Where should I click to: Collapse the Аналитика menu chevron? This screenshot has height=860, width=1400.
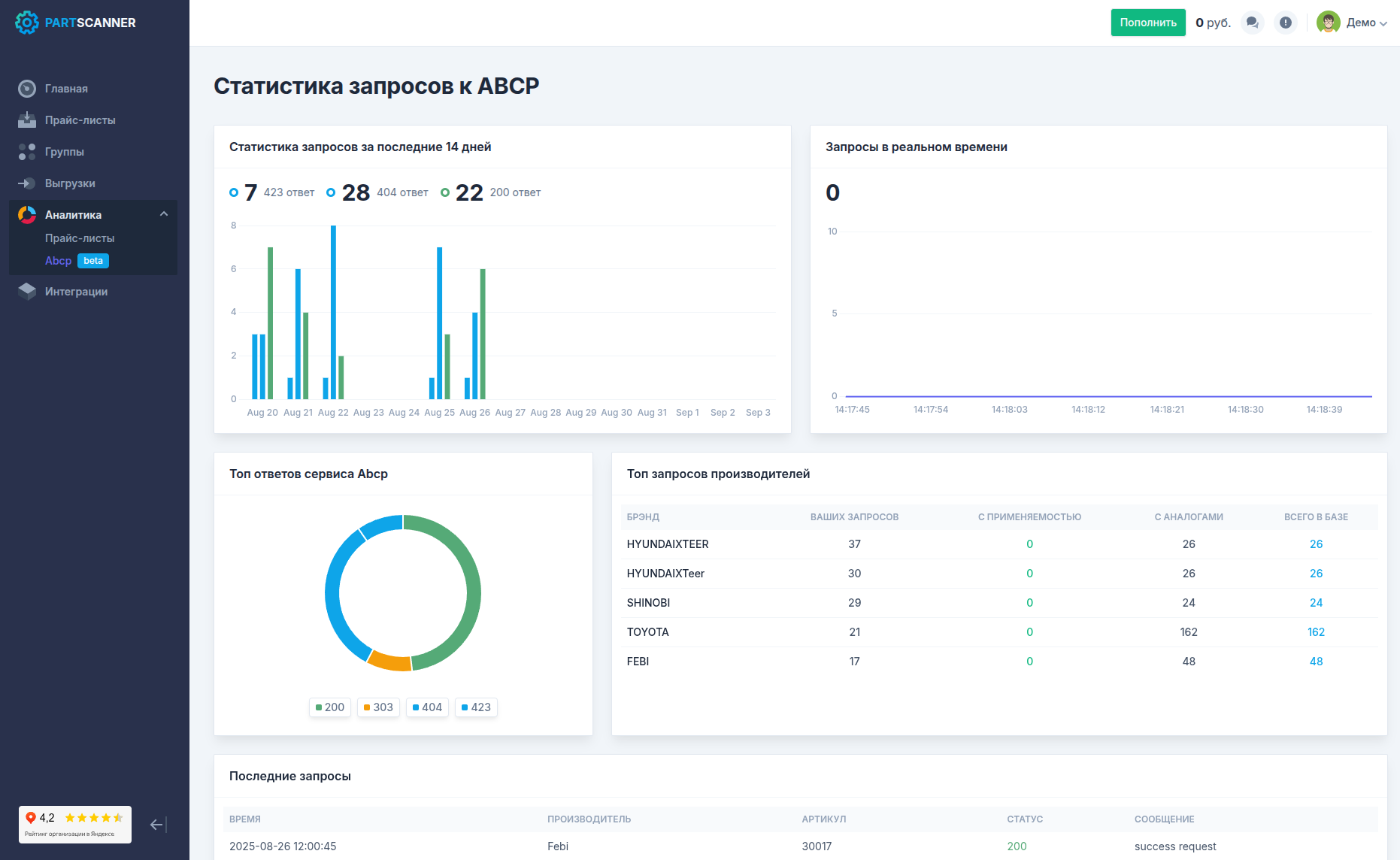[164, 214]
